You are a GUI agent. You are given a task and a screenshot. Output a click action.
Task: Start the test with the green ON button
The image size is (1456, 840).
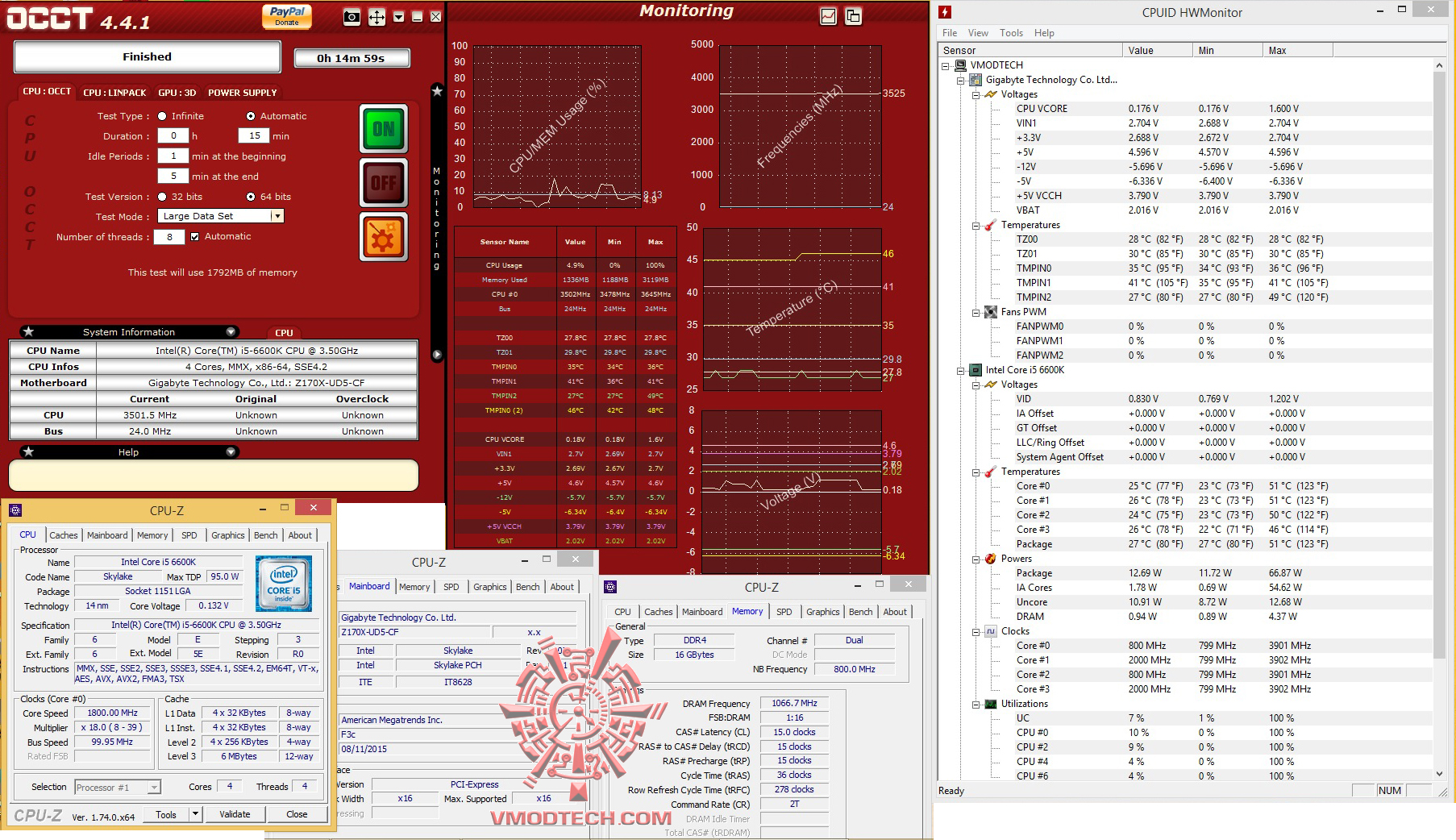[383, 129]
